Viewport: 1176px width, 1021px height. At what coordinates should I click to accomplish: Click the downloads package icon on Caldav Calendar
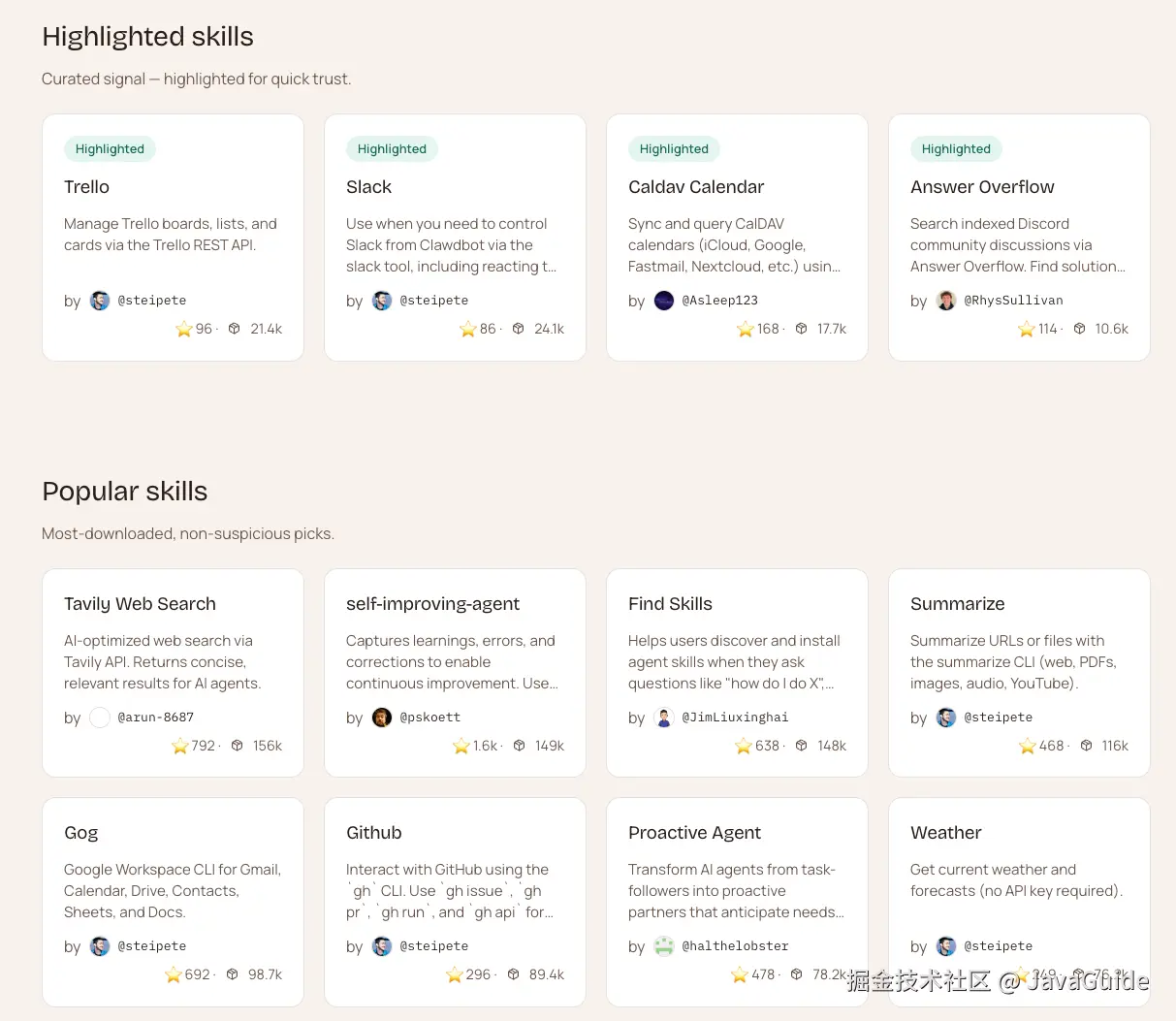pos(801,329)
